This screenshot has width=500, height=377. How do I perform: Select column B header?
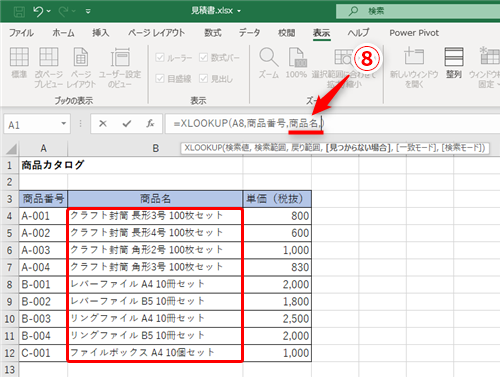[x=155, y=149]
